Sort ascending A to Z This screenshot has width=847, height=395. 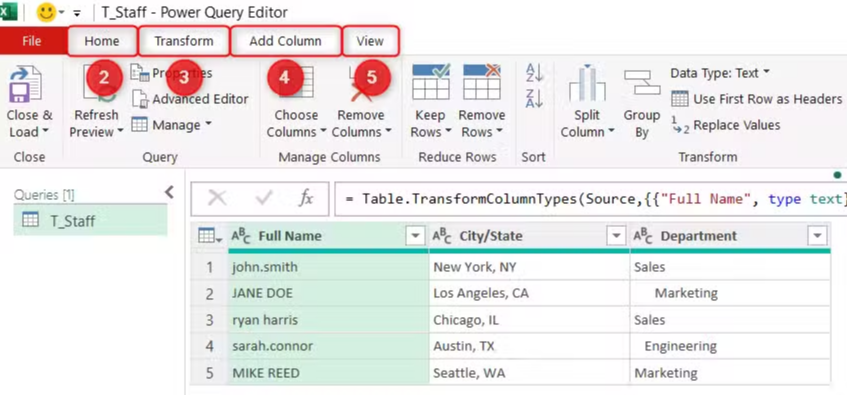click(x=534, y=72)
